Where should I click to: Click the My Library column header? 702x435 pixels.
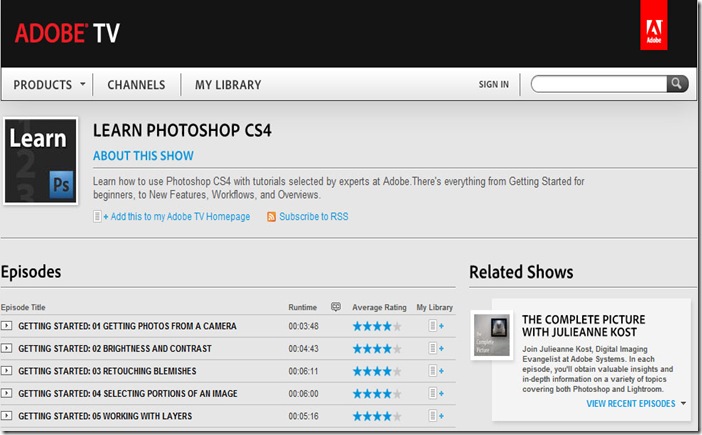(434, 307)
